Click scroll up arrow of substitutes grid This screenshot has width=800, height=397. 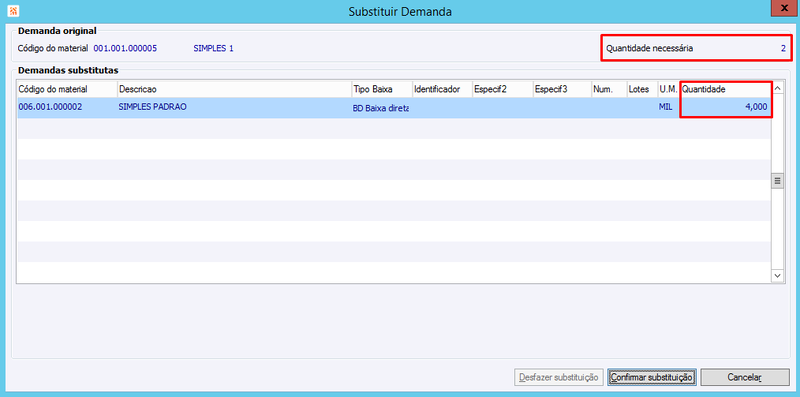pyautogui.click(x=778, y=89)
